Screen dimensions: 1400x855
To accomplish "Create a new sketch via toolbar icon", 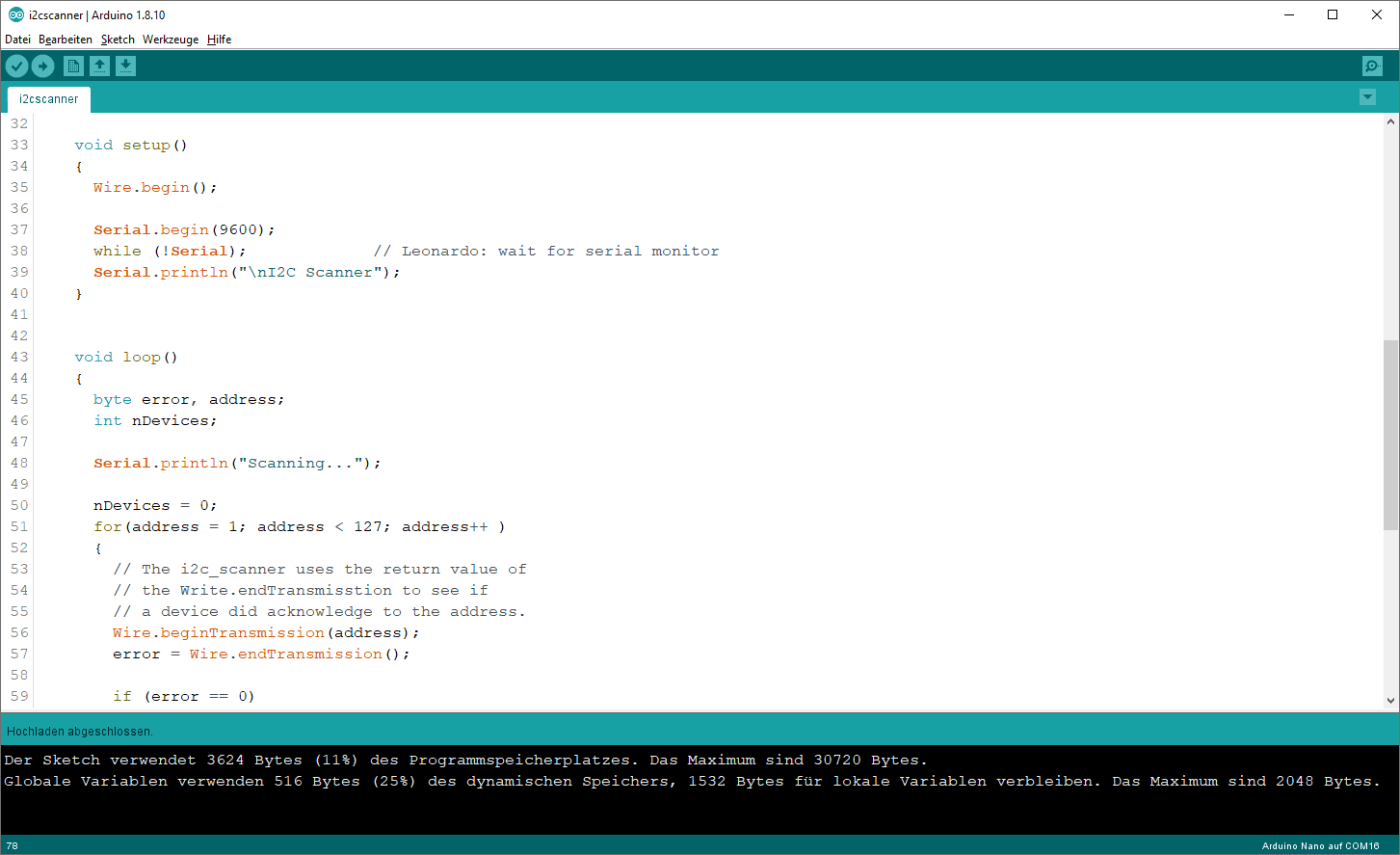I will [x=73, y=66].
